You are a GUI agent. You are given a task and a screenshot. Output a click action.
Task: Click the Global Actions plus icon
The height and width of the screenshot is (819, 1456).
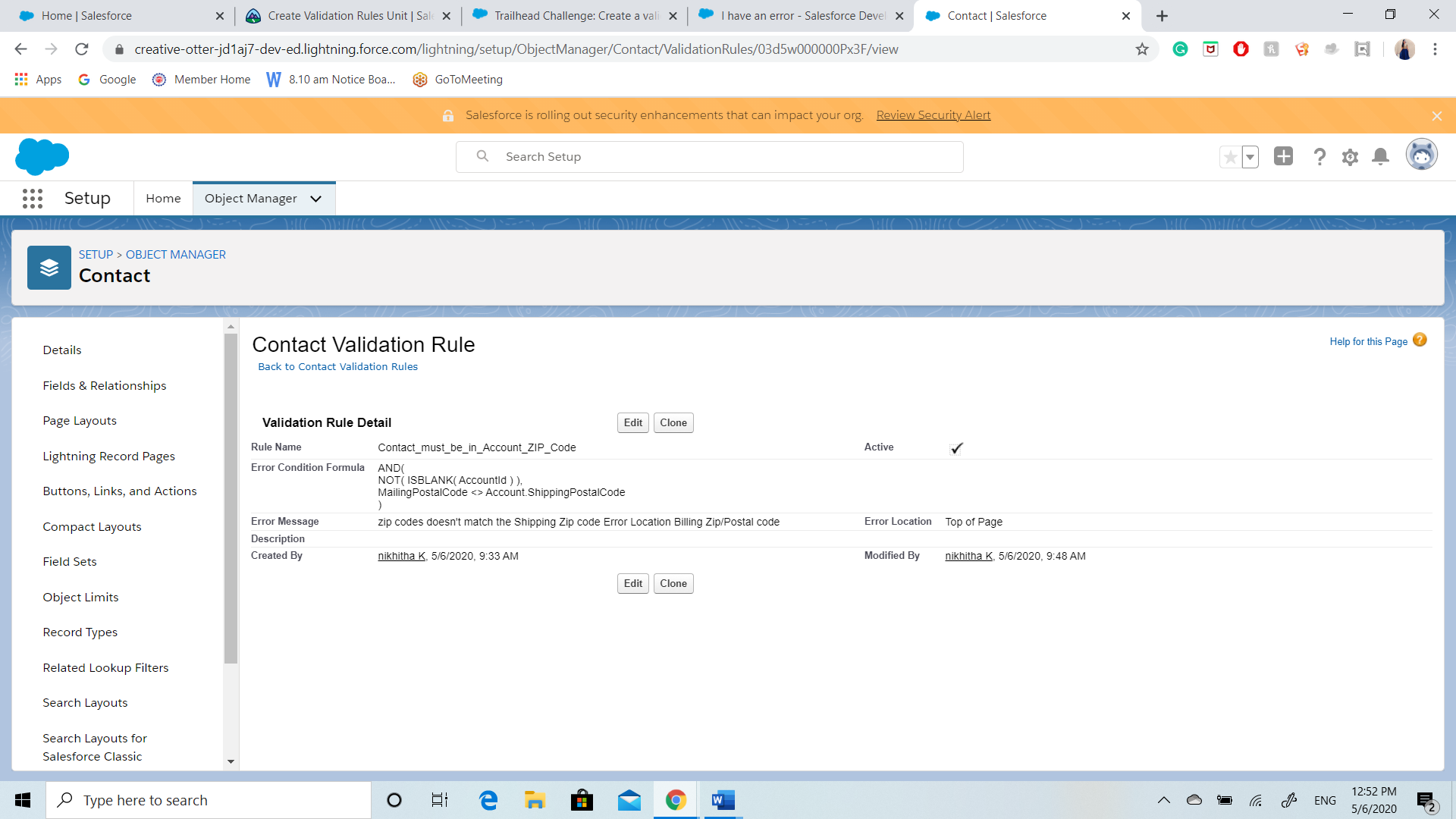[x=1283, y=156]
